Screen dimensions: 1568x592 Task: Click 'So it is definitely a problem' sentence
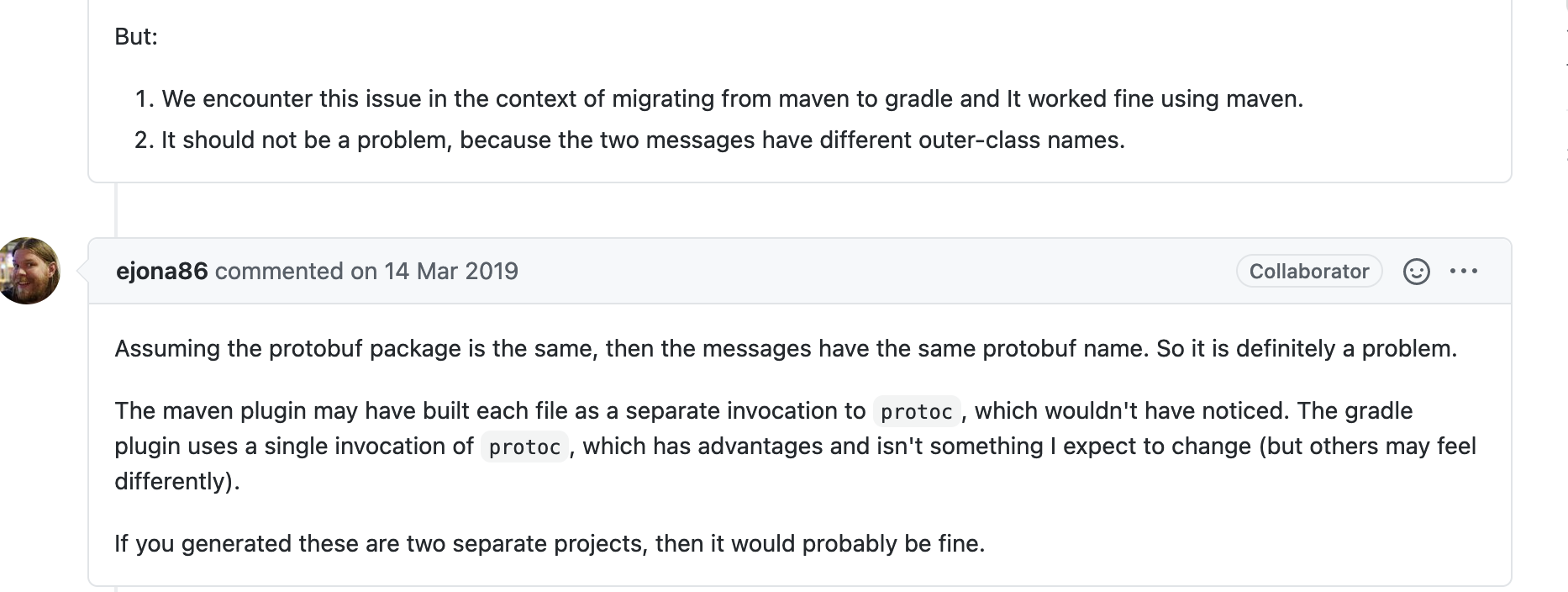point(1307,348)
